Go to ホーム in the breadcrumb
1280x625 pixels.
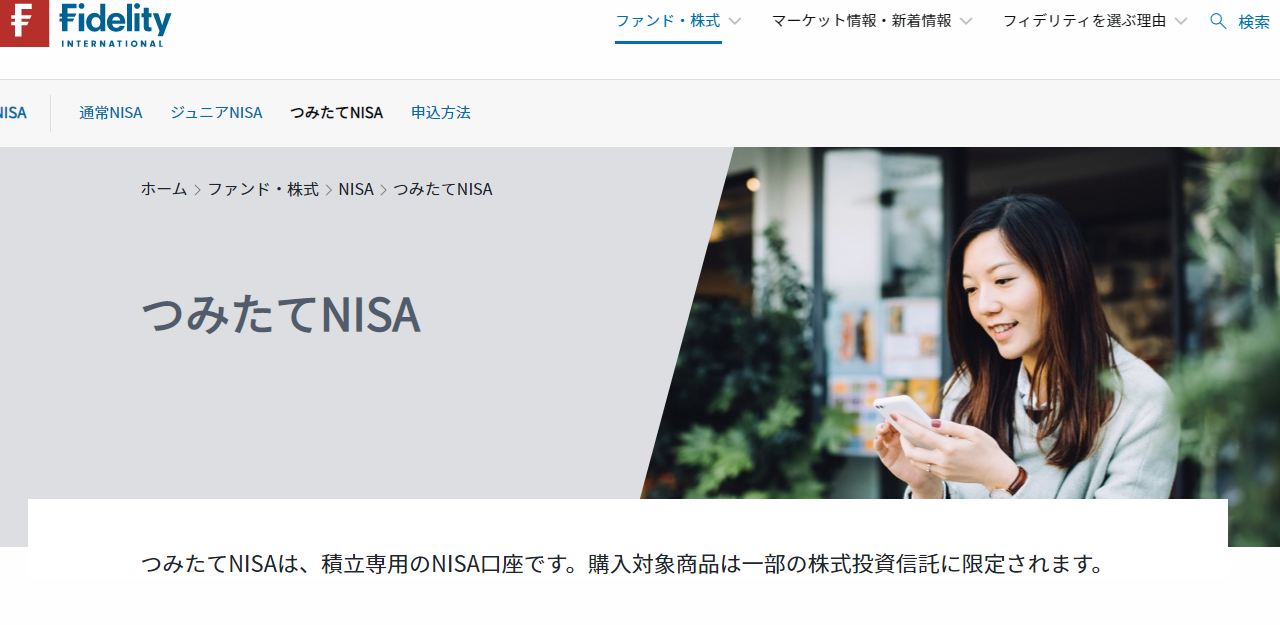pyautogui.click(x=164, y=189)
